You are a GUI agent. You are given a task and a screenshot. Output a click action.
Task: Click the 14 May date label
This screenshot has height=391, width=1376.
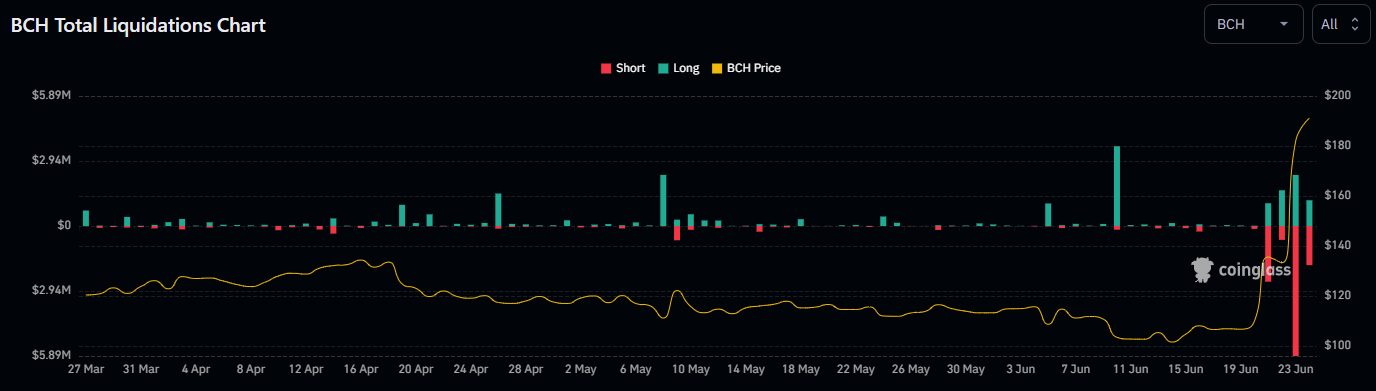click(746, 369)
